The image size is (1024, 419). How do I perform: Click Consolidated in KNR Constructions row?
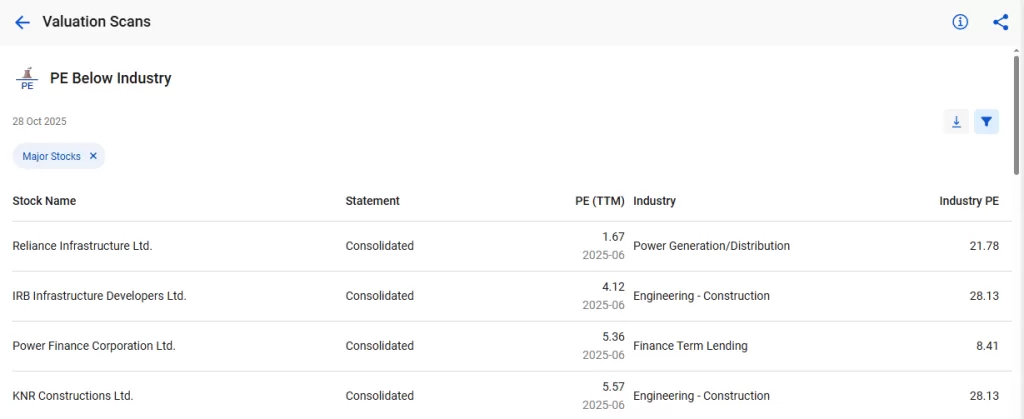[x=379, y=396]
